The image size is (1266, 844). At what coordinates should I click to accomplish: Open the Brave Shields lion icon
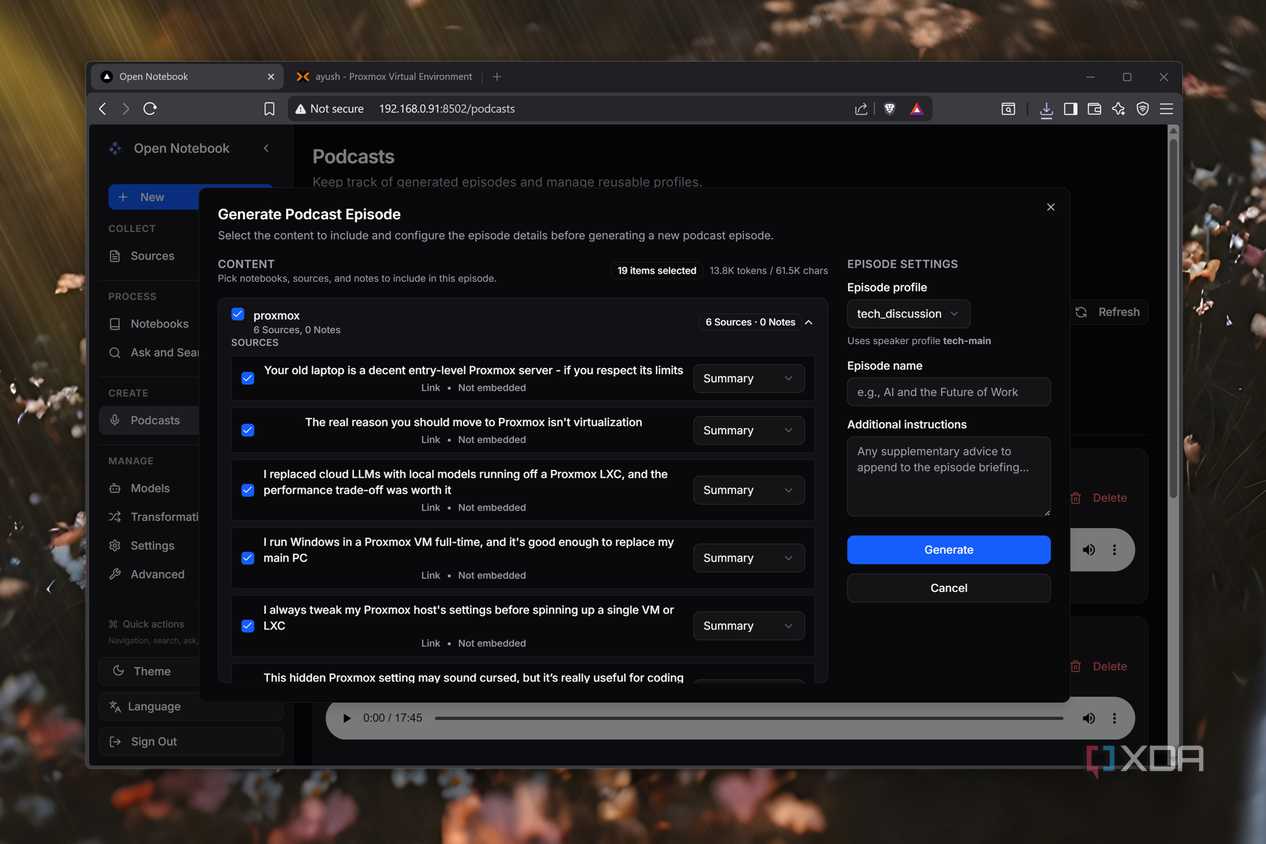pos(889,109)
